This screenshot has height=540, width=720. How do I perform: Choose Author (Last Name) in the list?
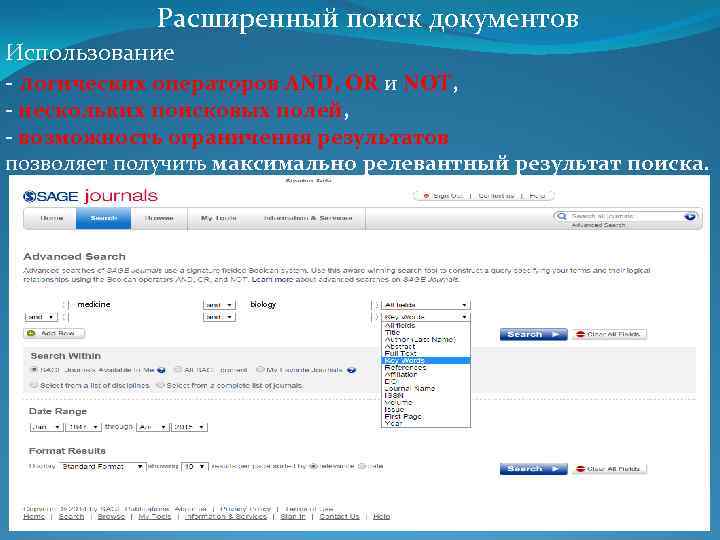coord(426,340)
